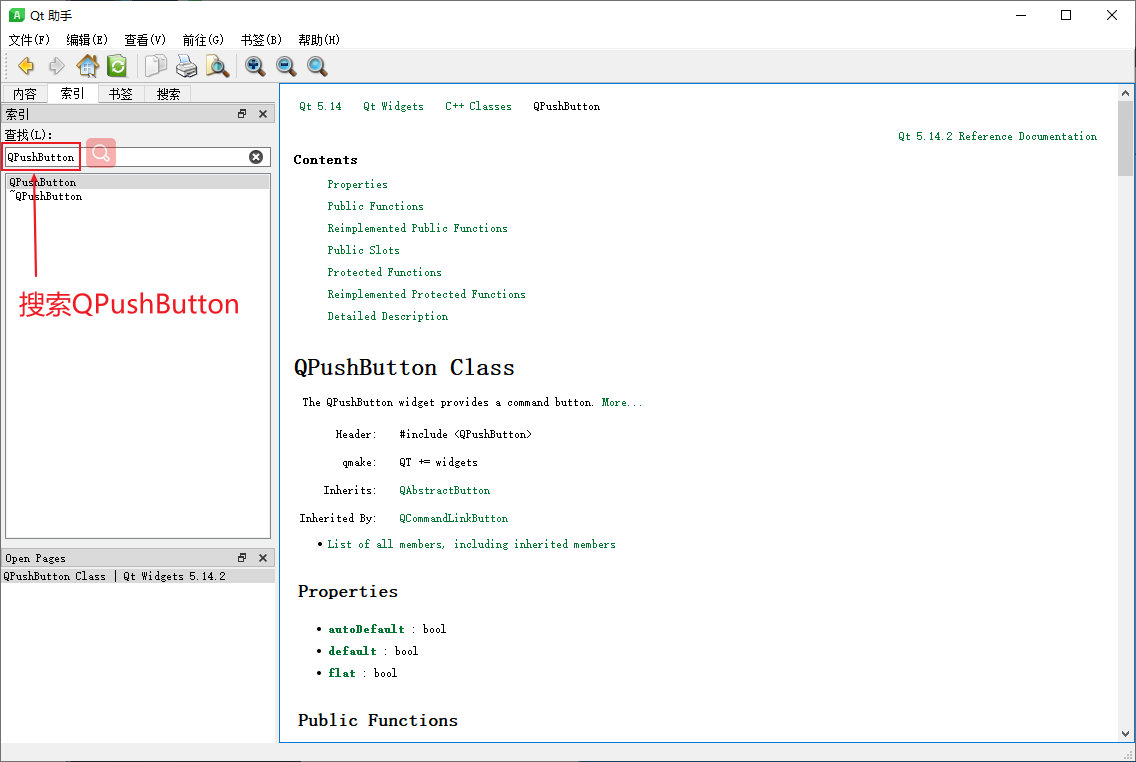The image size is (1136, 762).
Task: Zoom in on the documentation
Action: click(255, 67)
